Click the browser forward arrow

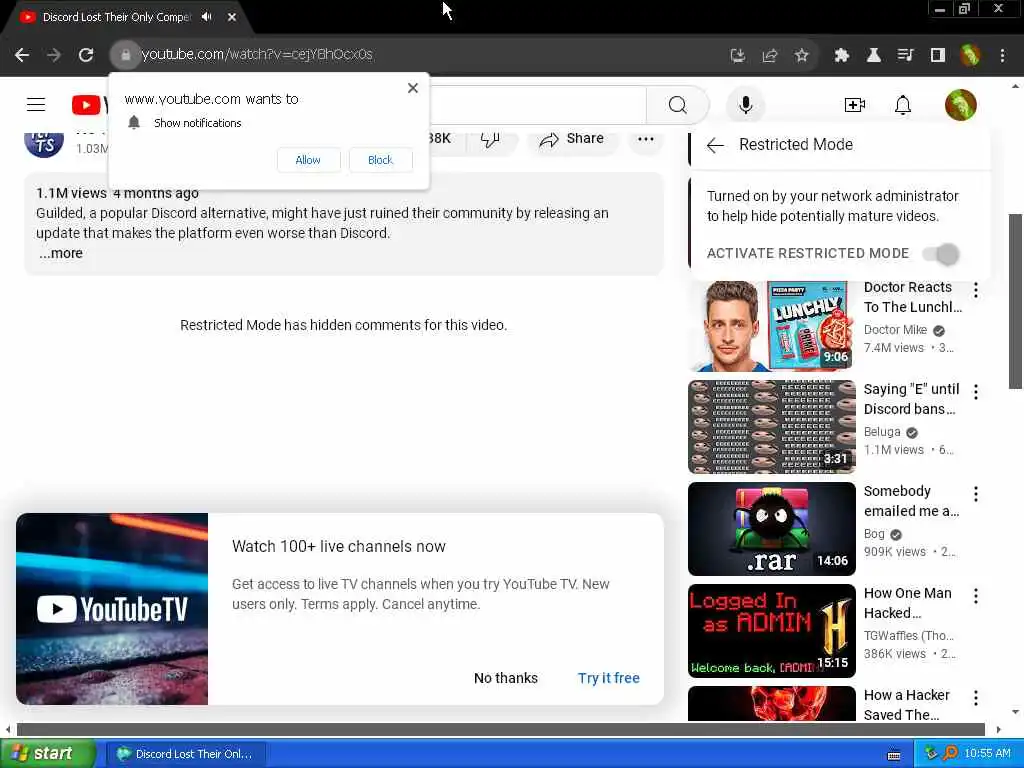coord(54,55)
